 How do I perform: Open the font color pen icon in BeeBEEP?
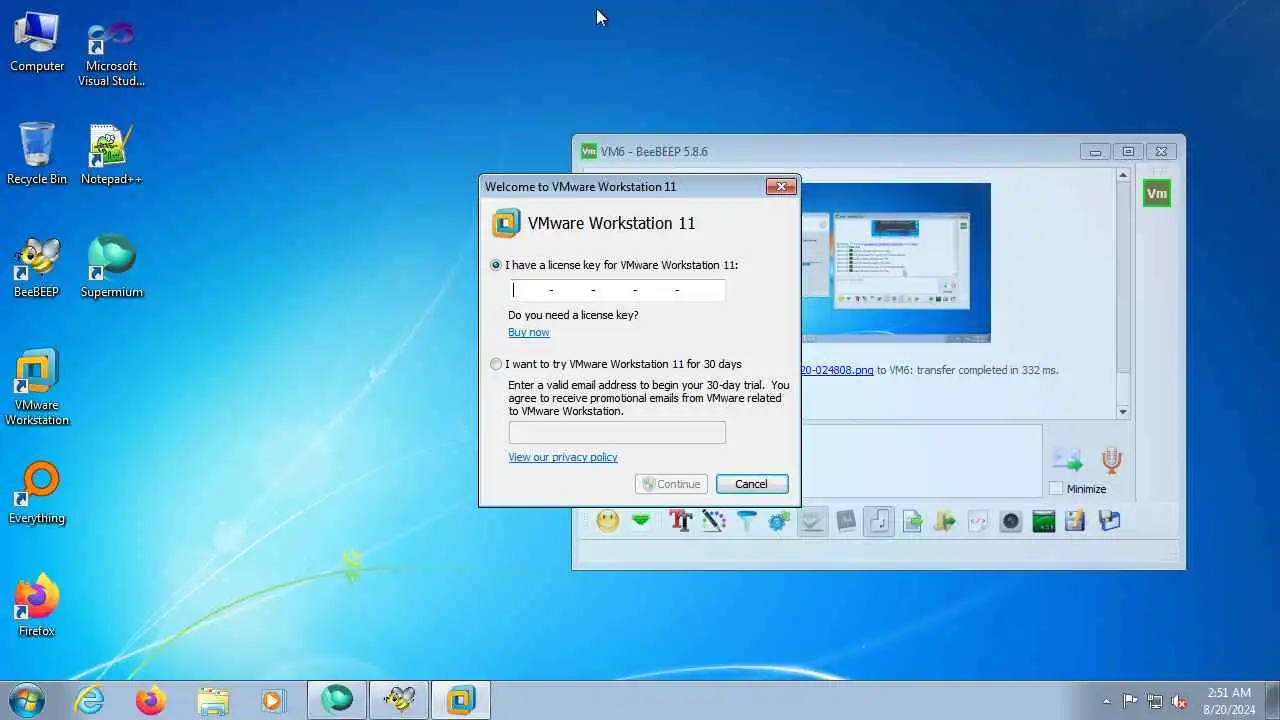(x=713, y=521)
